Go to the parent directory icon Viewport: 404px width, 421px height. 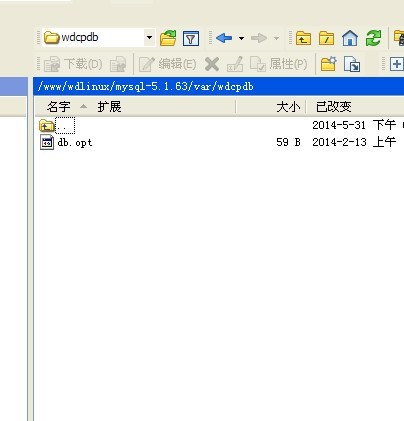(x=303, y=38)
